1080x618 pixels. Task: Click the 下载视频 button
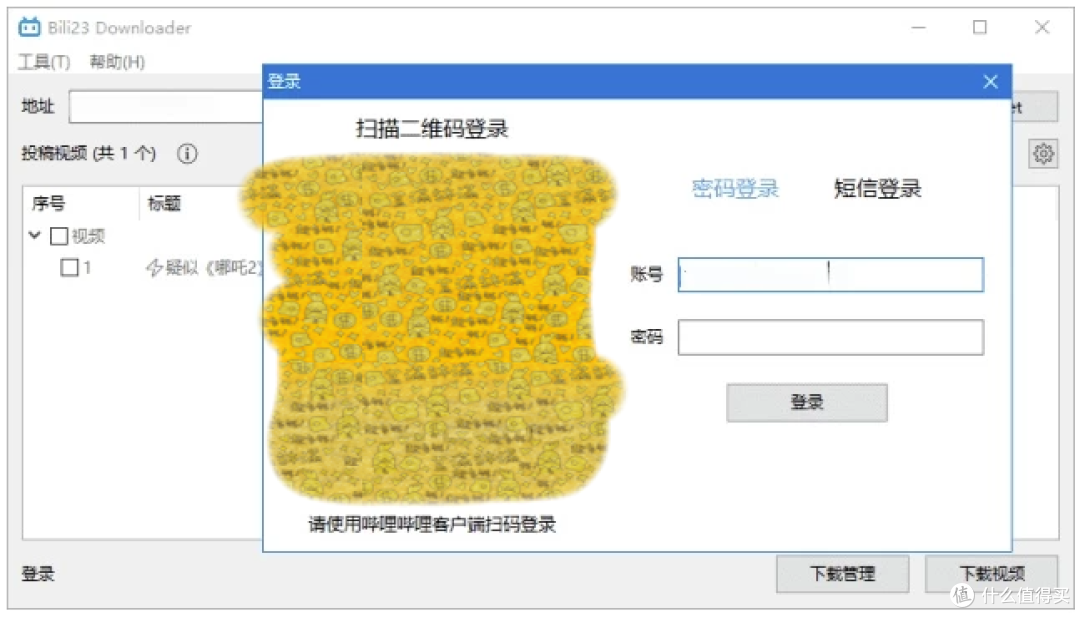click(991, 573)
